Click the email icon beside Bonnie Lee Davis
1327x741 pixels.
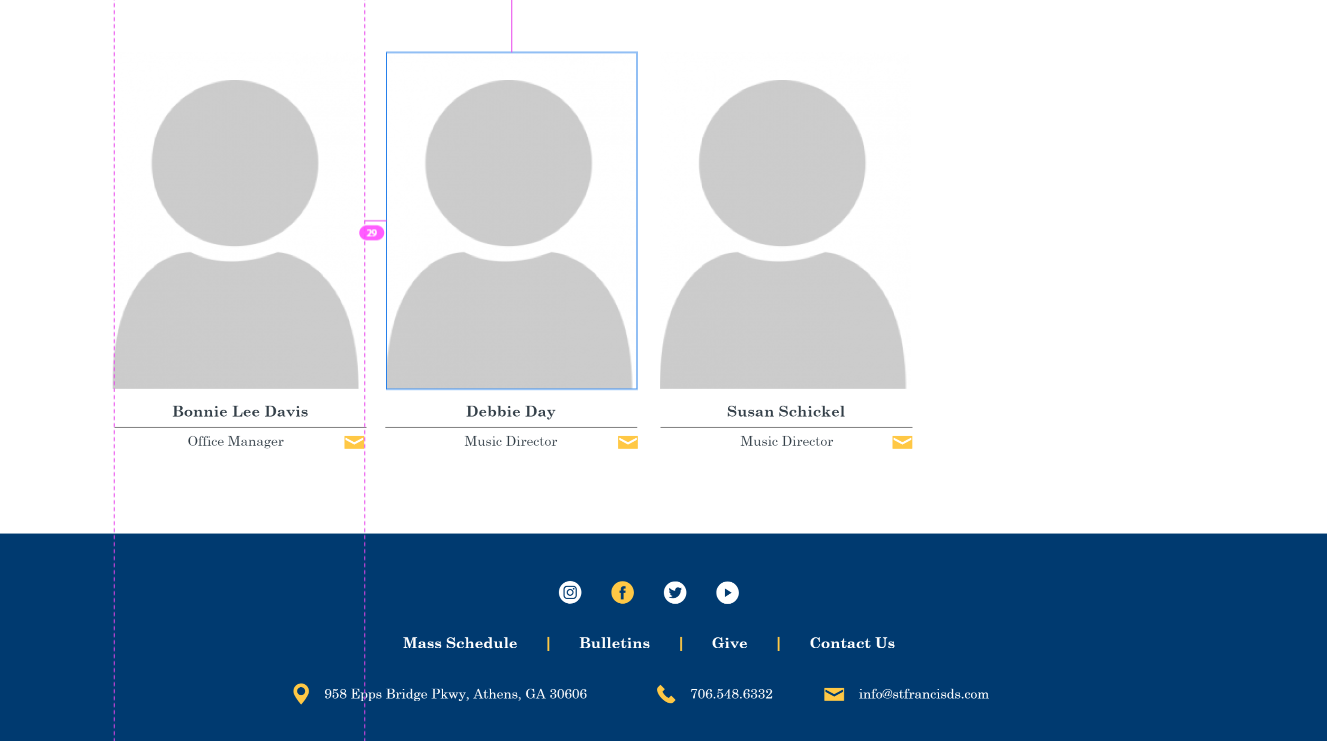(x=354, y=442)
